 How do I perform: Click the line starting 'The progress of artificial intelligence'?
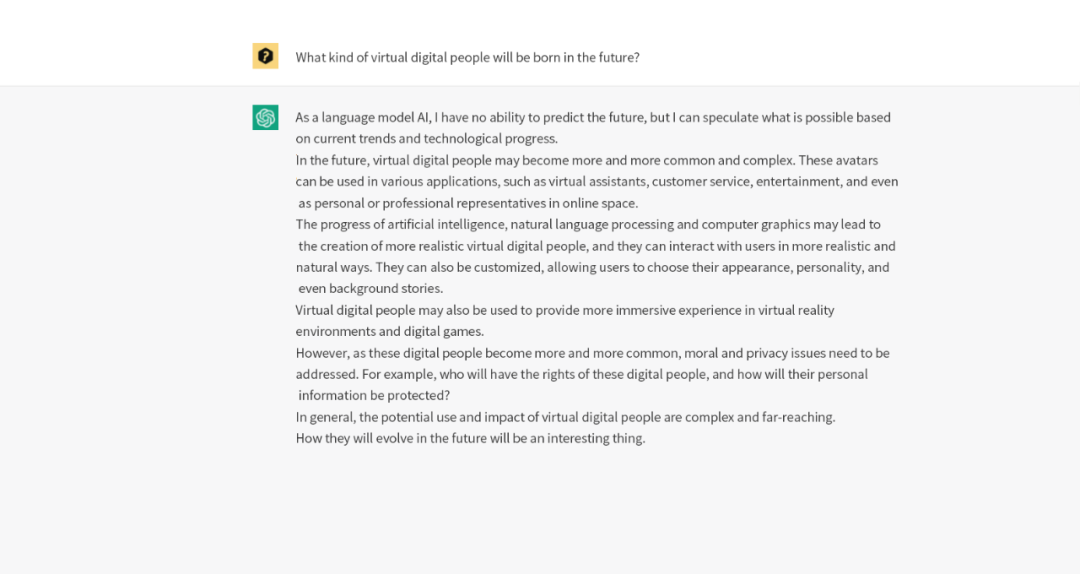588,225
